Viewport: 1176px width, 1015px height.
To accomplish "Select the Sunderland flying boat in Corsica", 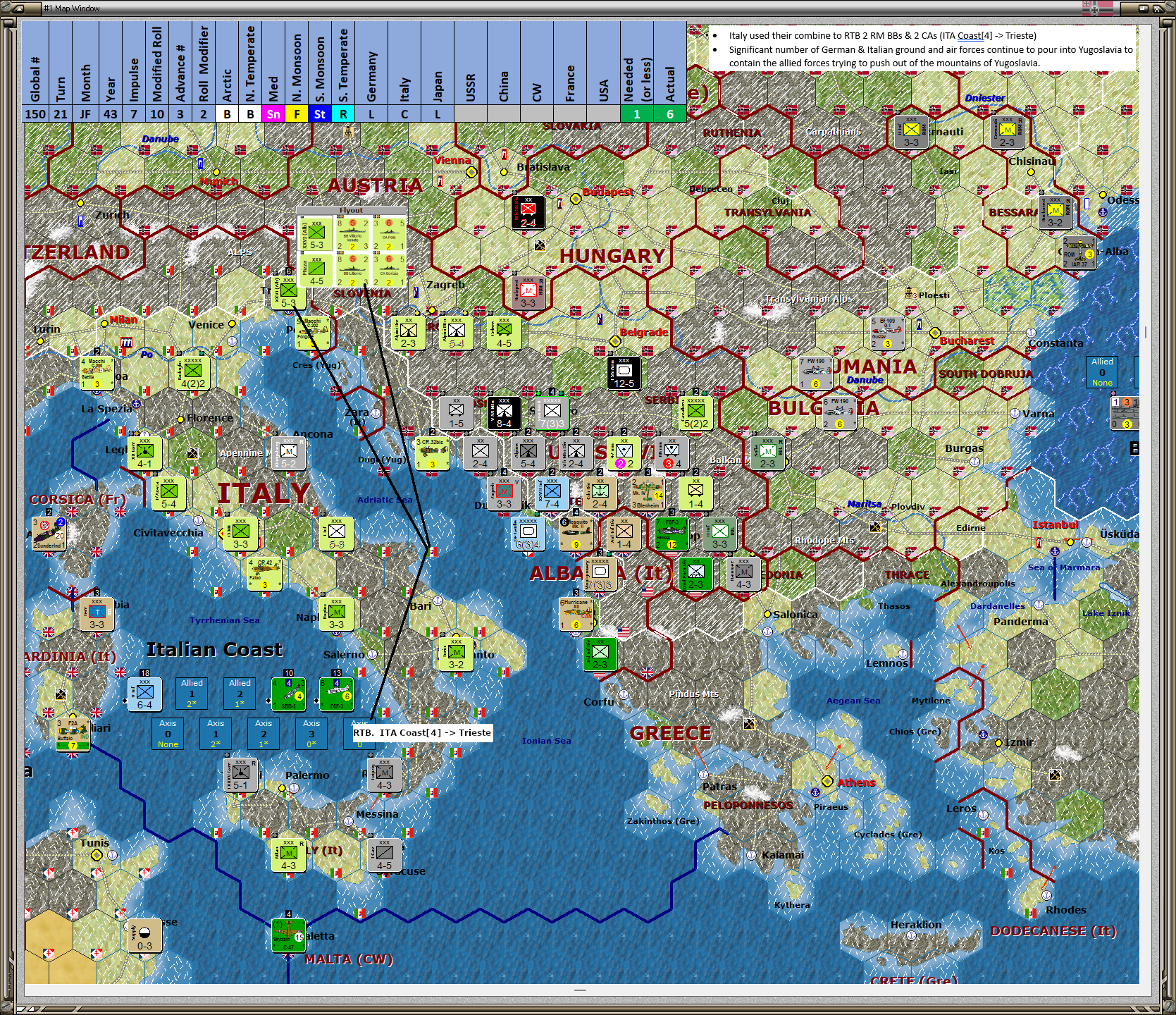I will pyautogui.click(x=49, y=534).
